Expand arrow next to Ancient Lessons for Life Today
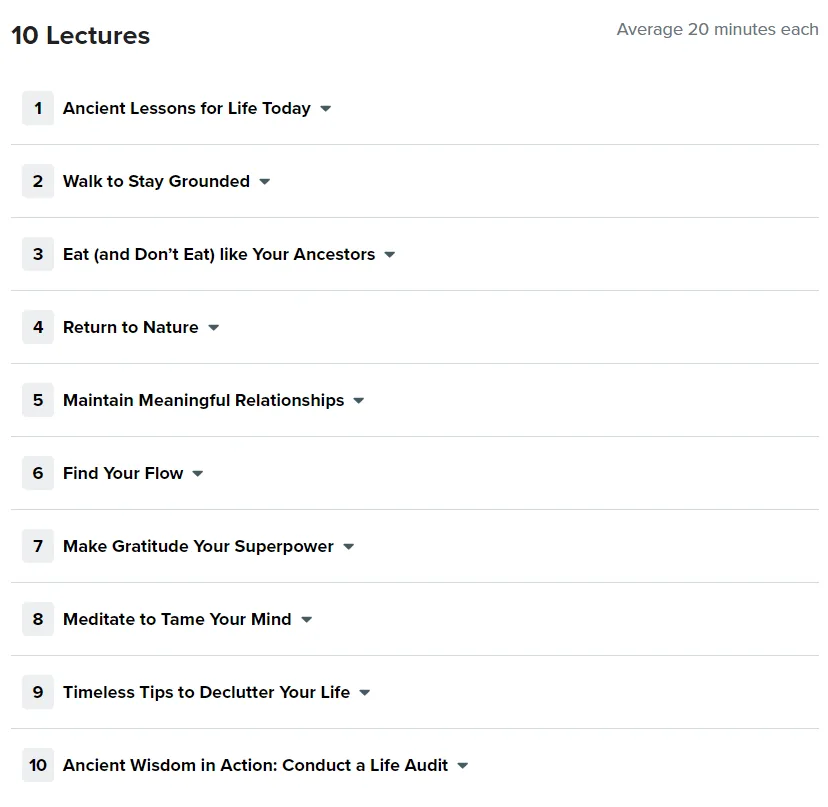 point(326,109)
